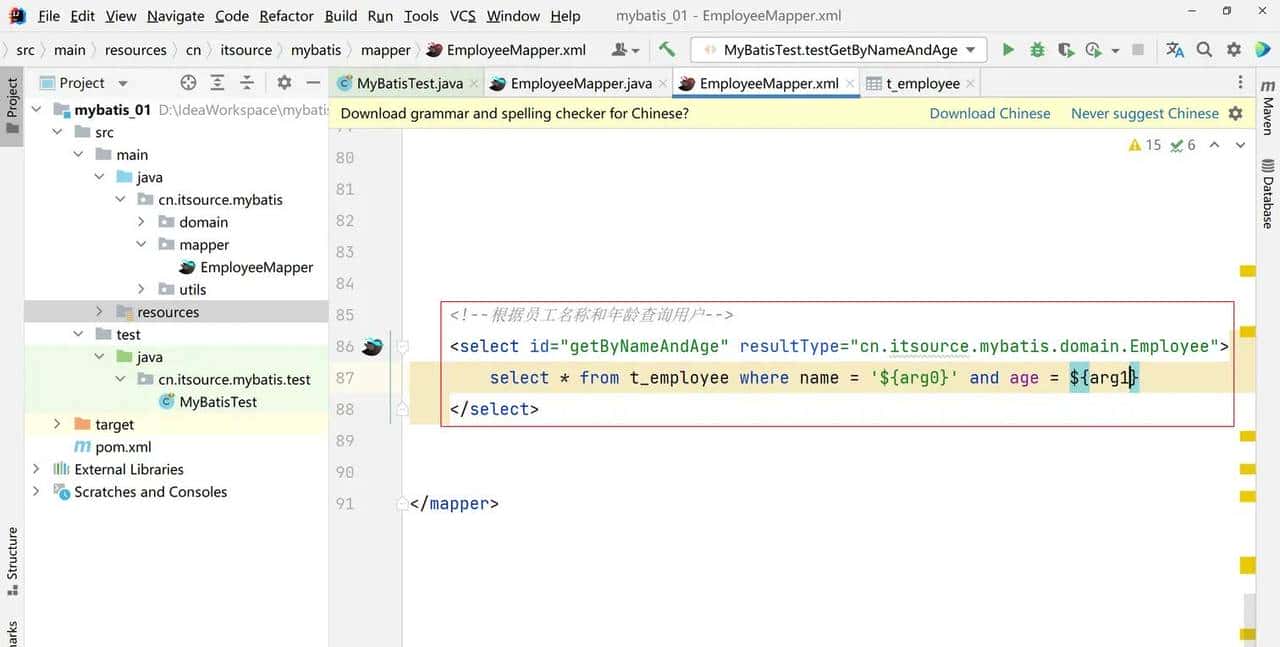The height and width of the screenshot is (647, 1280).
Task: Click MyBatis gutter icon on line 86
Action: 372,346
